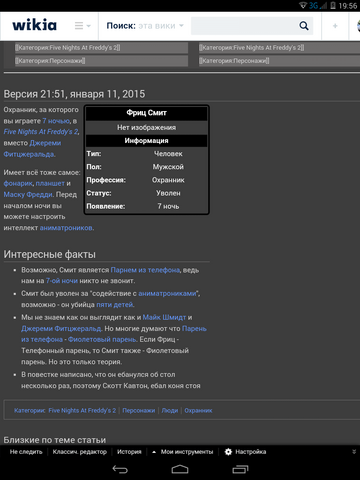Open category 'Five Nights At Freddy's 2'

click(x=82, y=411)
